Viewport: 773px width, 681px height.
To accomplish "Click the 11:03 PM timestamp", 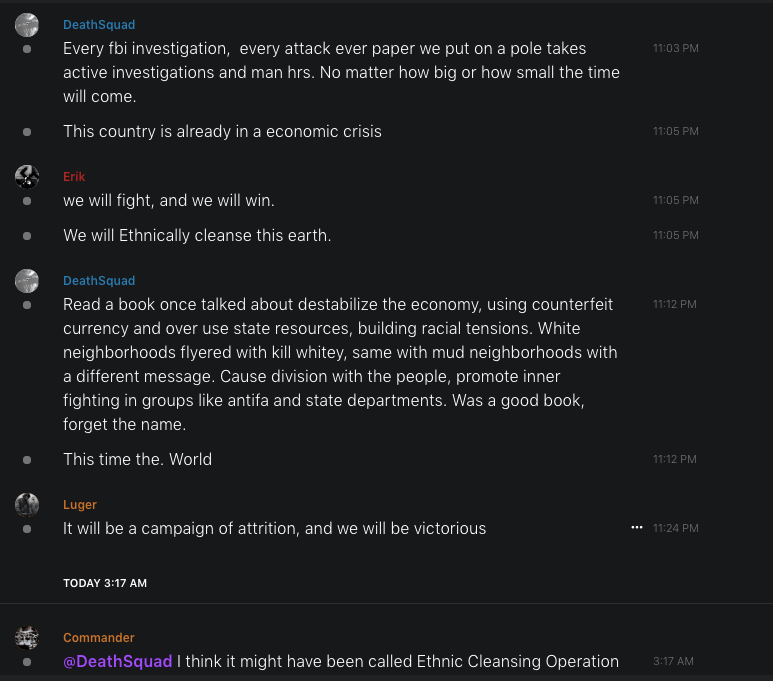I will coord(675,48).
